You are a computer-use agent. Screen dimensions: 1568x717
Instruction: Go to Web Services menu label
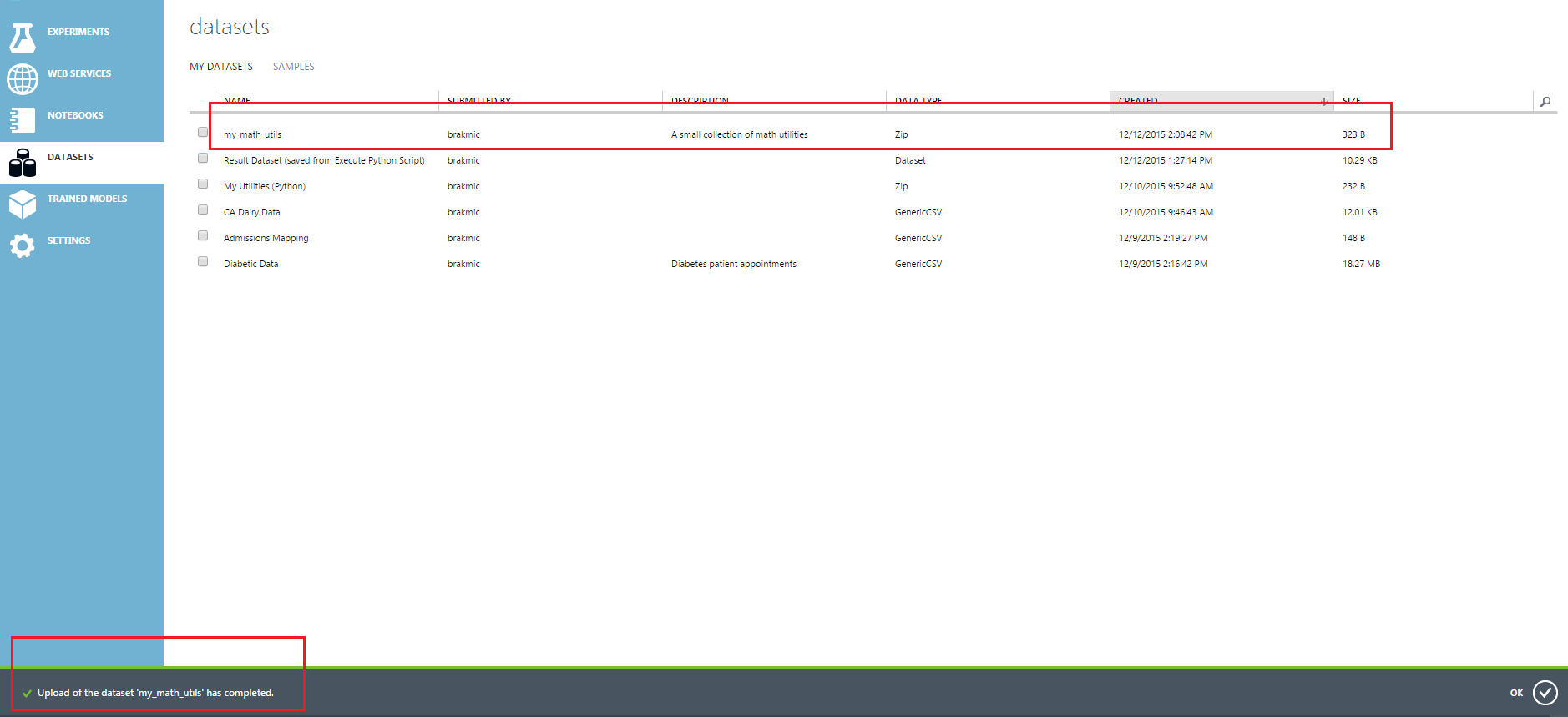(79, 73)
